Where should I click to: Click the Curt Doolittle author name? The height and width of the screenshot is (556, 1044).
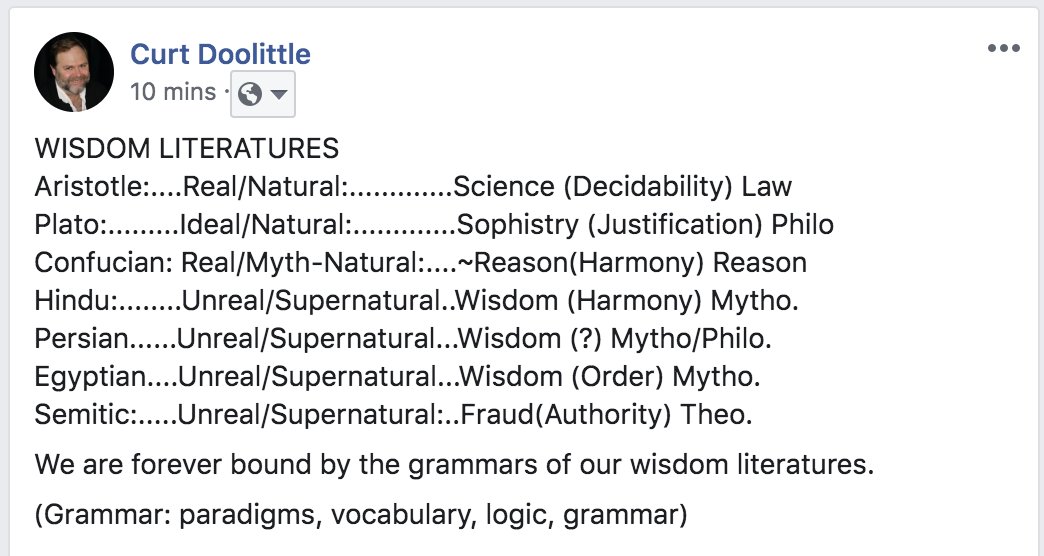pos(220,54)
